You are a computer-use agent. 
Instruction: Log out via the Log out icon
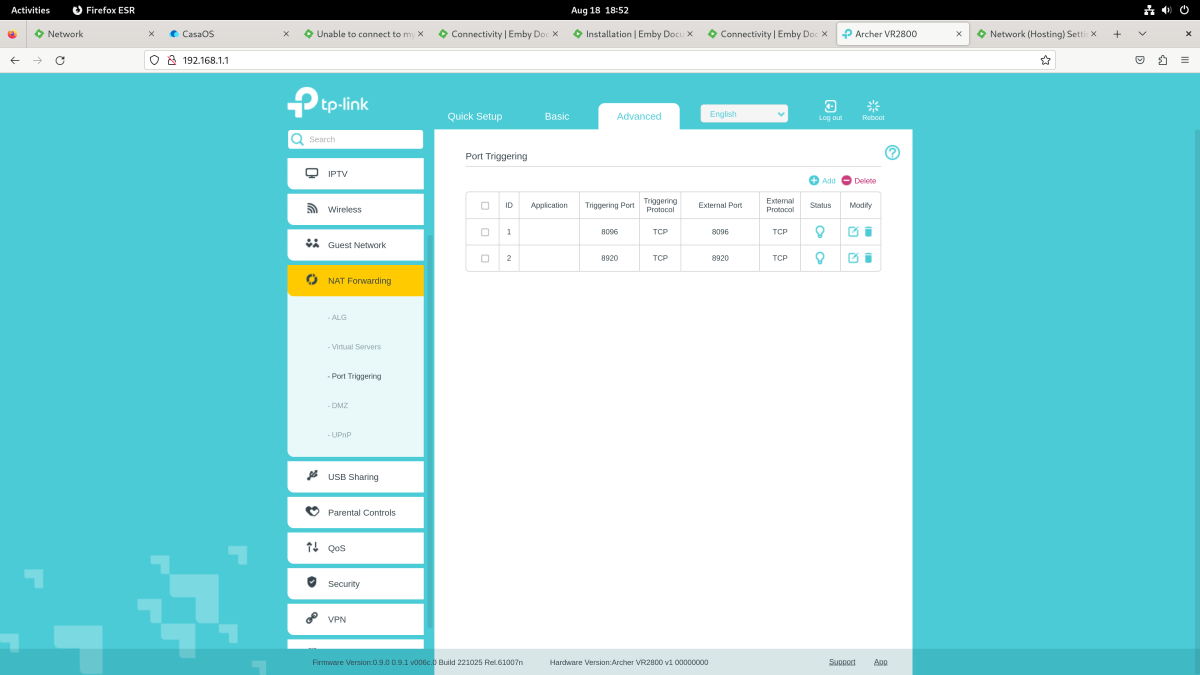point(830,109)
